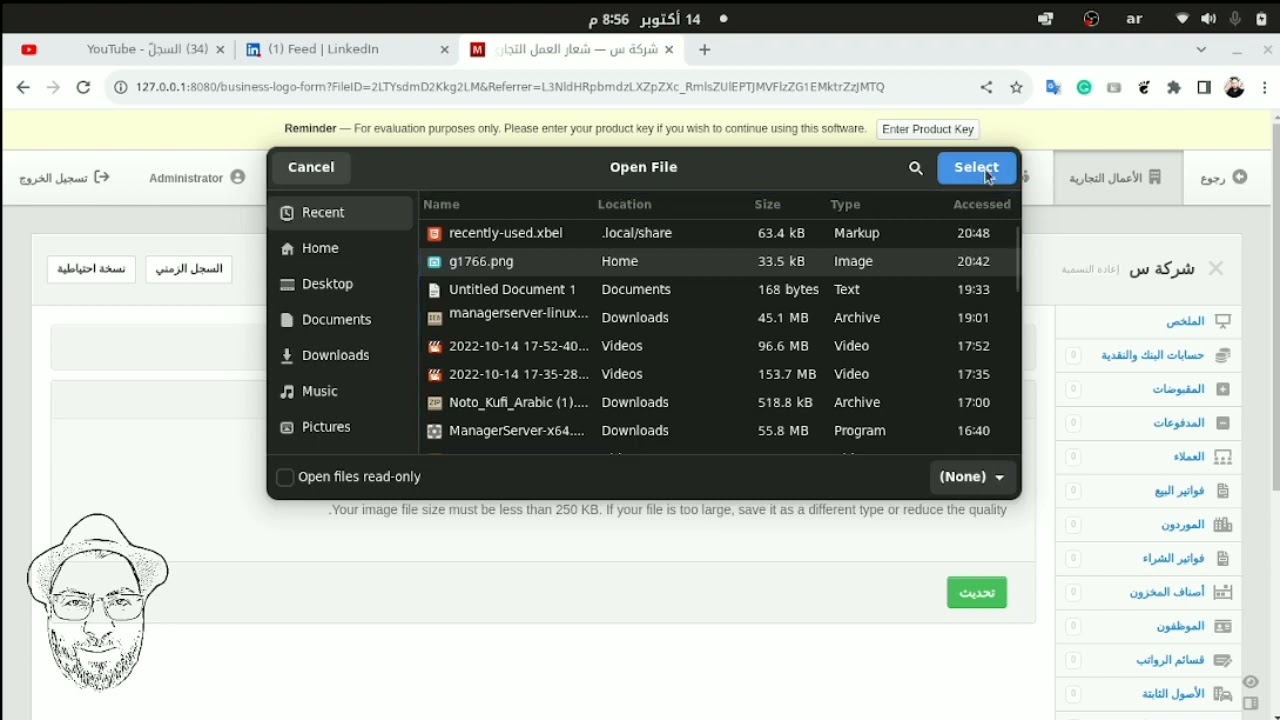
Task: Select Untitled Document 1 file
Action: tap(717, 289)
